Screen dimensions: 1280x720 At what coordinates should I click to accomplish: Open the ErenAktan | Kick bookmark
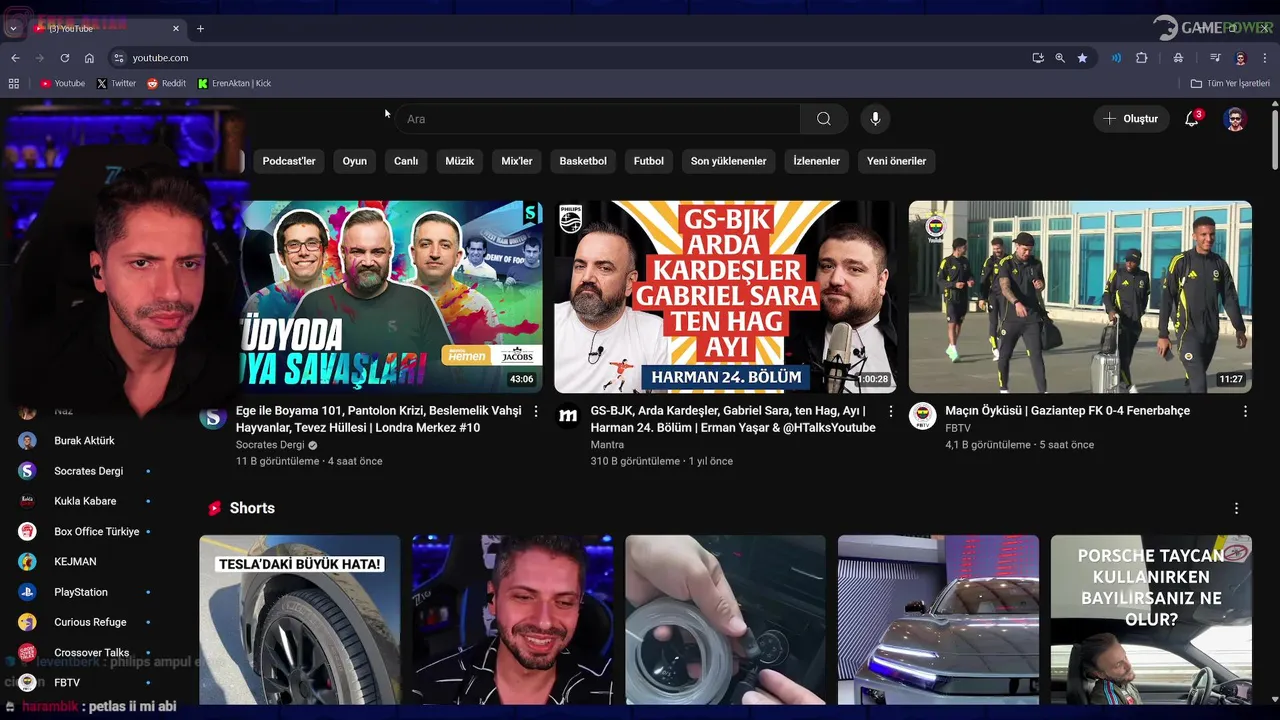point(235,83)
